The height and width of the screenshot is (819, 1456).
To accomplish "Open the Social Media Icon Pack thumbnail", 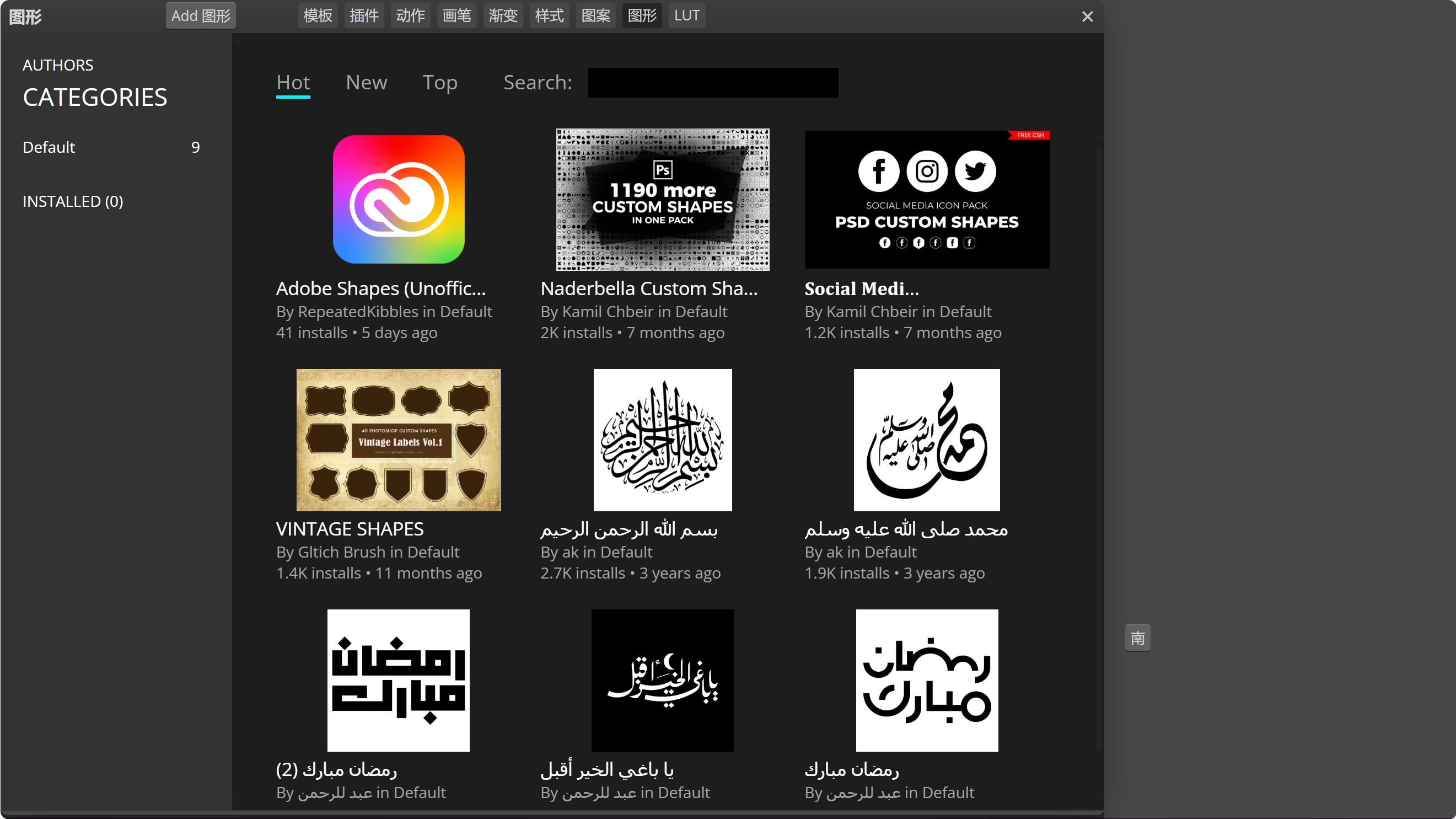I will [926, 199].
